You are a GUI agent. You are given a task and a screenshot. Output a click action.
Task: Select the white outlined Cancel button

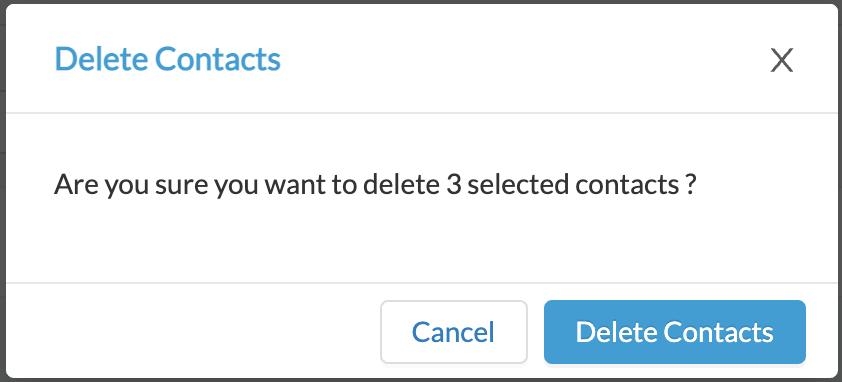454,332
